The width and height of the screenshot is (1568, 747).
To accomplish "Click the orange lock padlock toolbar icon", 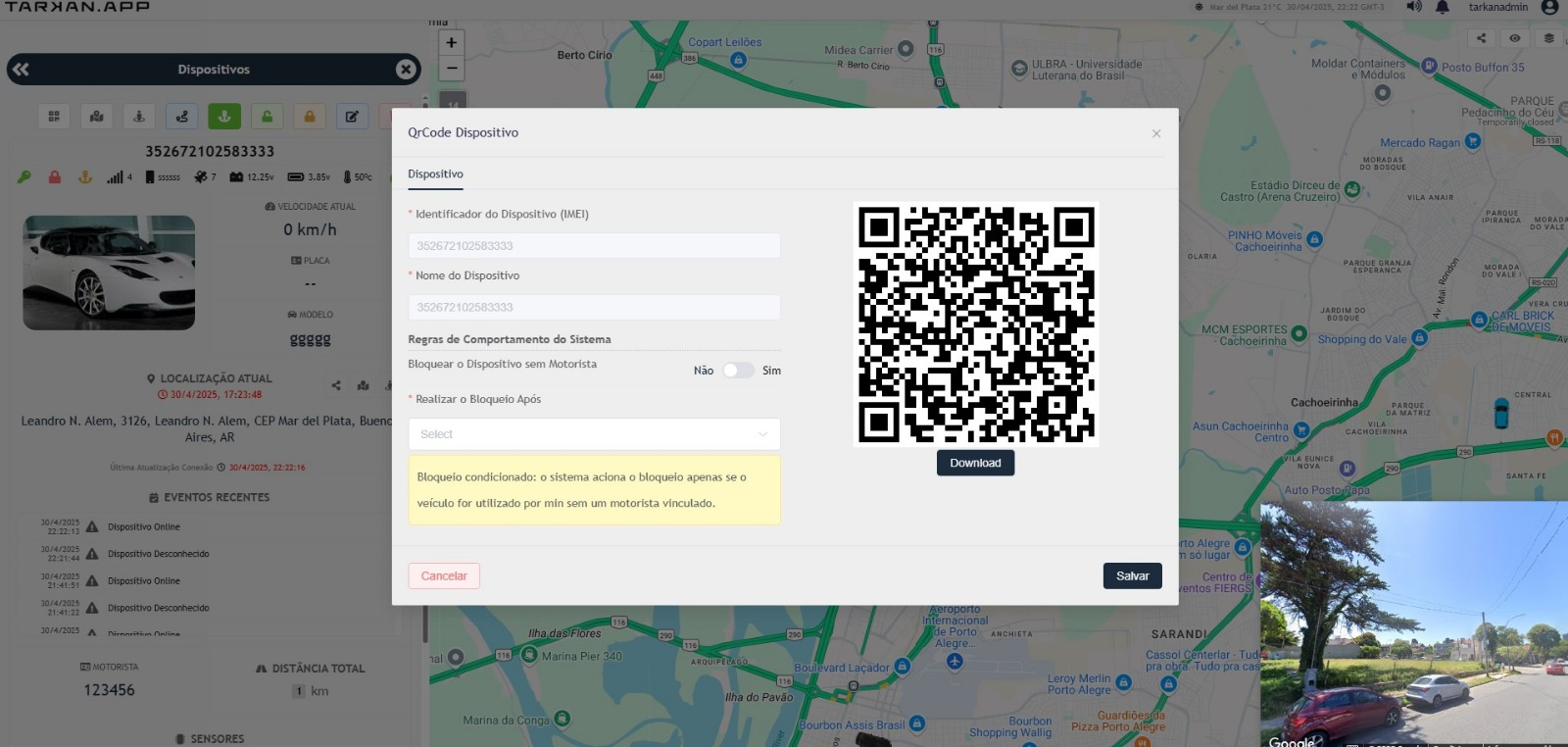I will tap(310, 117).
